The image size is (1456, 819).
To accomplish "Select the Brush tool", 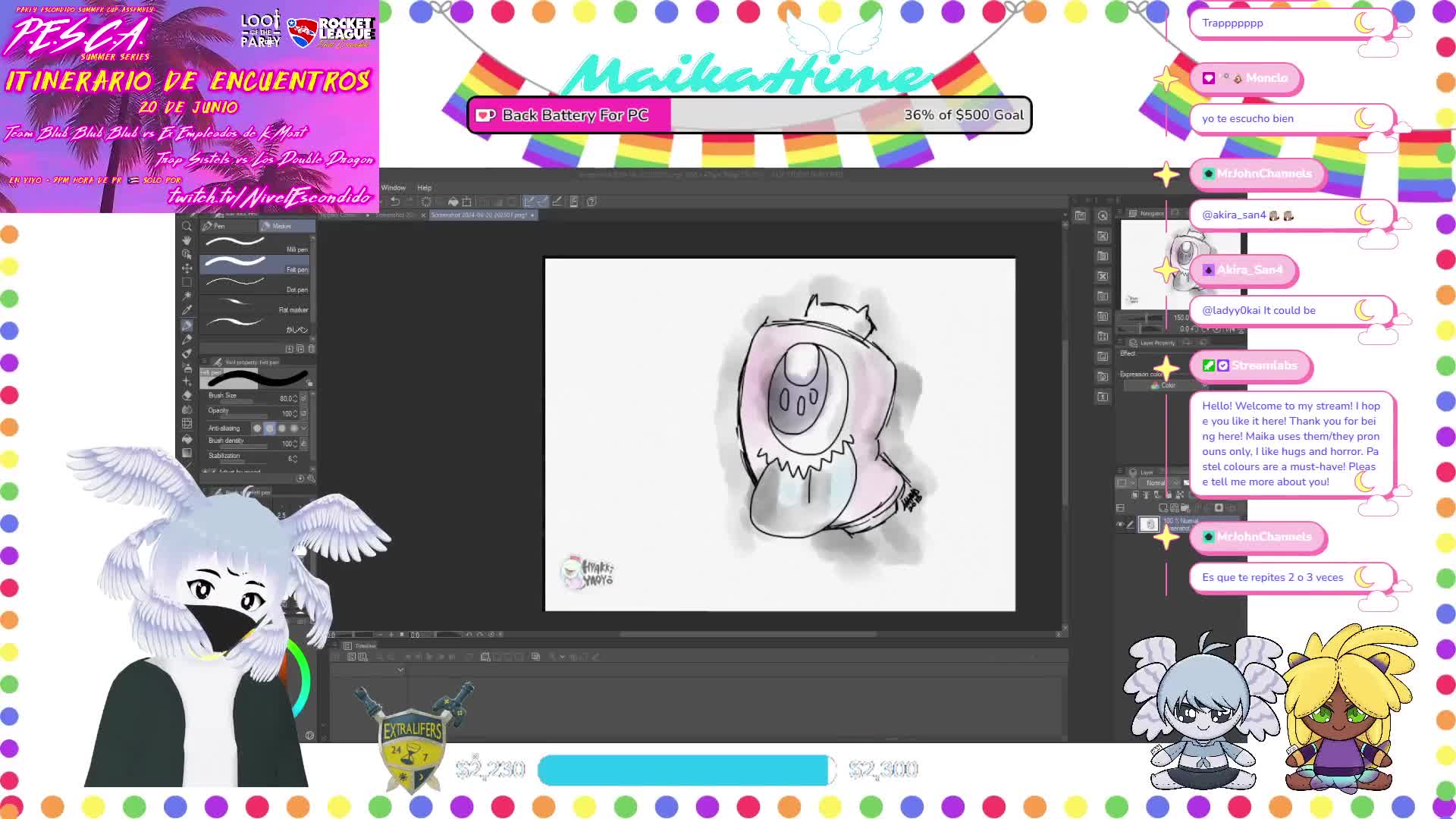I will [187, 353].
